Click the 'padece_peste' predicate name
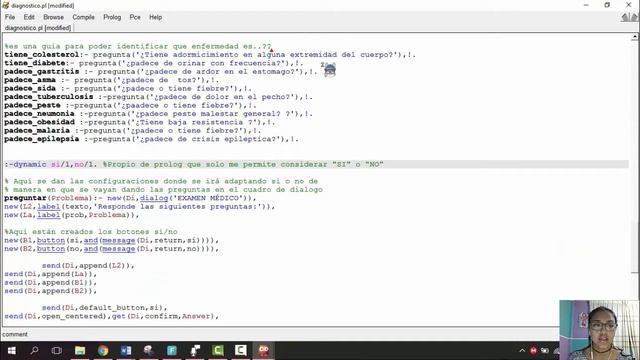 32,105
